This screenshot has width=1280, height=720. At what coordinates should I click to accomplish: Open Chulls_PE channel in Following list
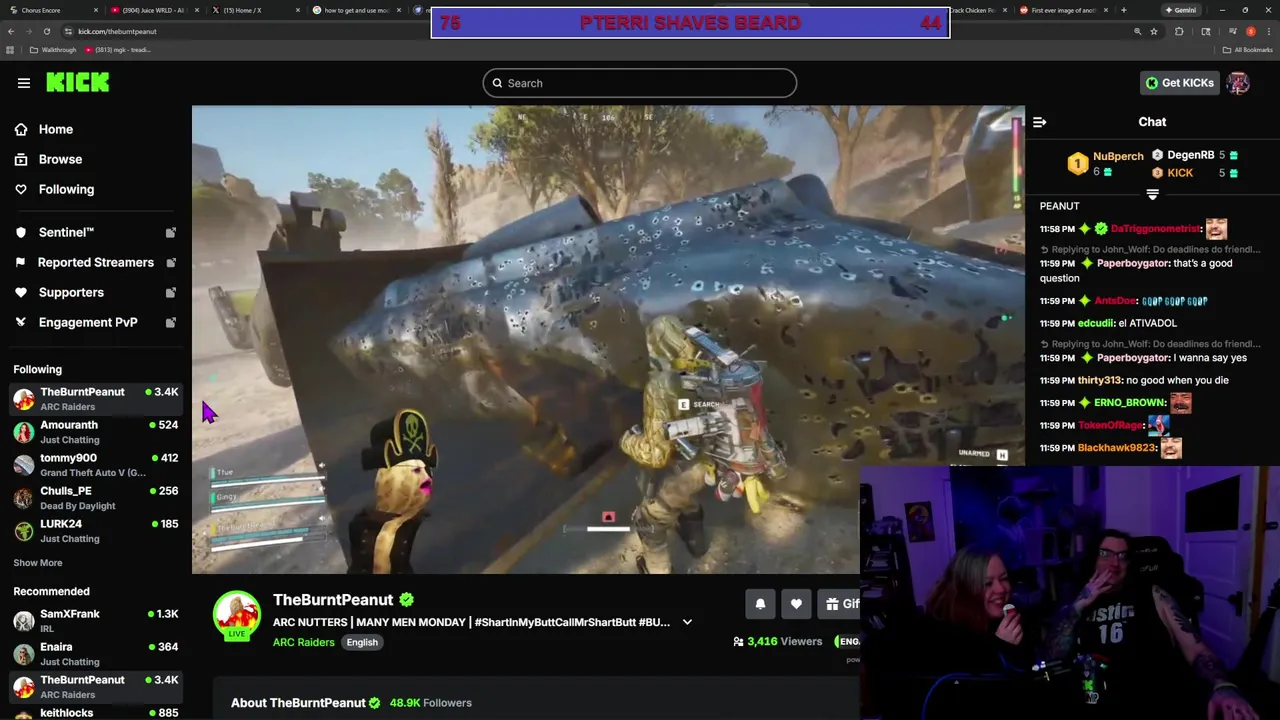(x=95, y=498)
